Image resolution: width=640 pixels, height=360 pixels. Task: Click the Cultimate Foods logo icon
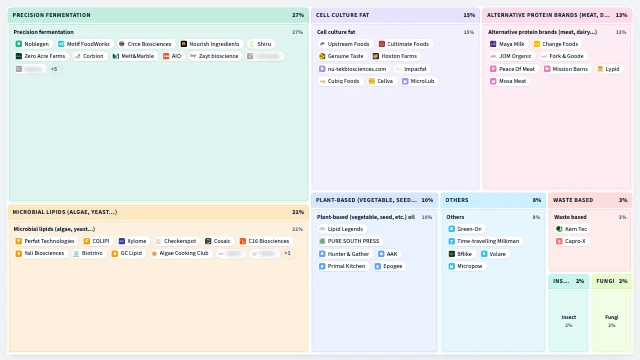[x=382, y=44]
